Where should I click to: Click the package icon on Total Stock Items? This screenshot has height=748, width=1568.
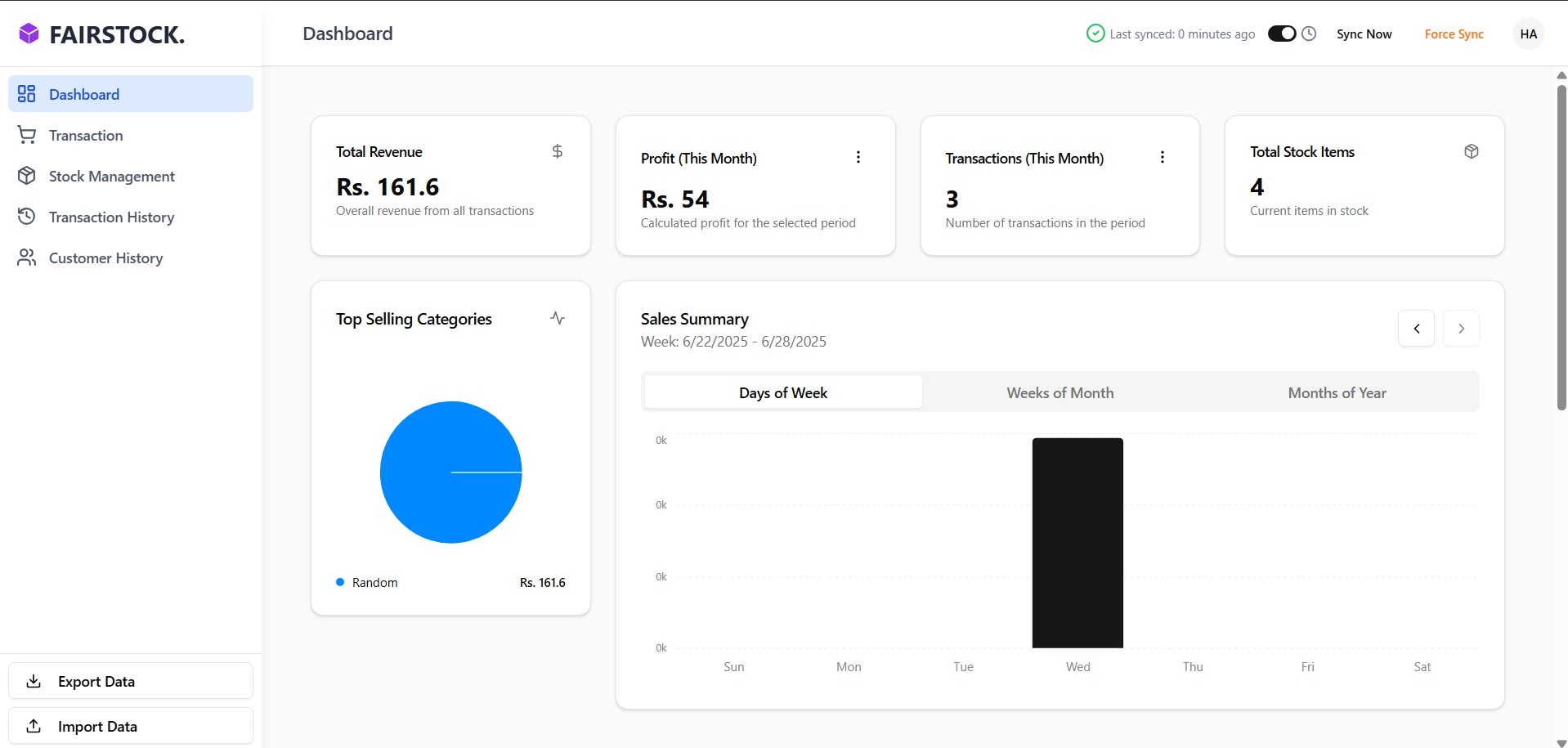pos(1472,151)
